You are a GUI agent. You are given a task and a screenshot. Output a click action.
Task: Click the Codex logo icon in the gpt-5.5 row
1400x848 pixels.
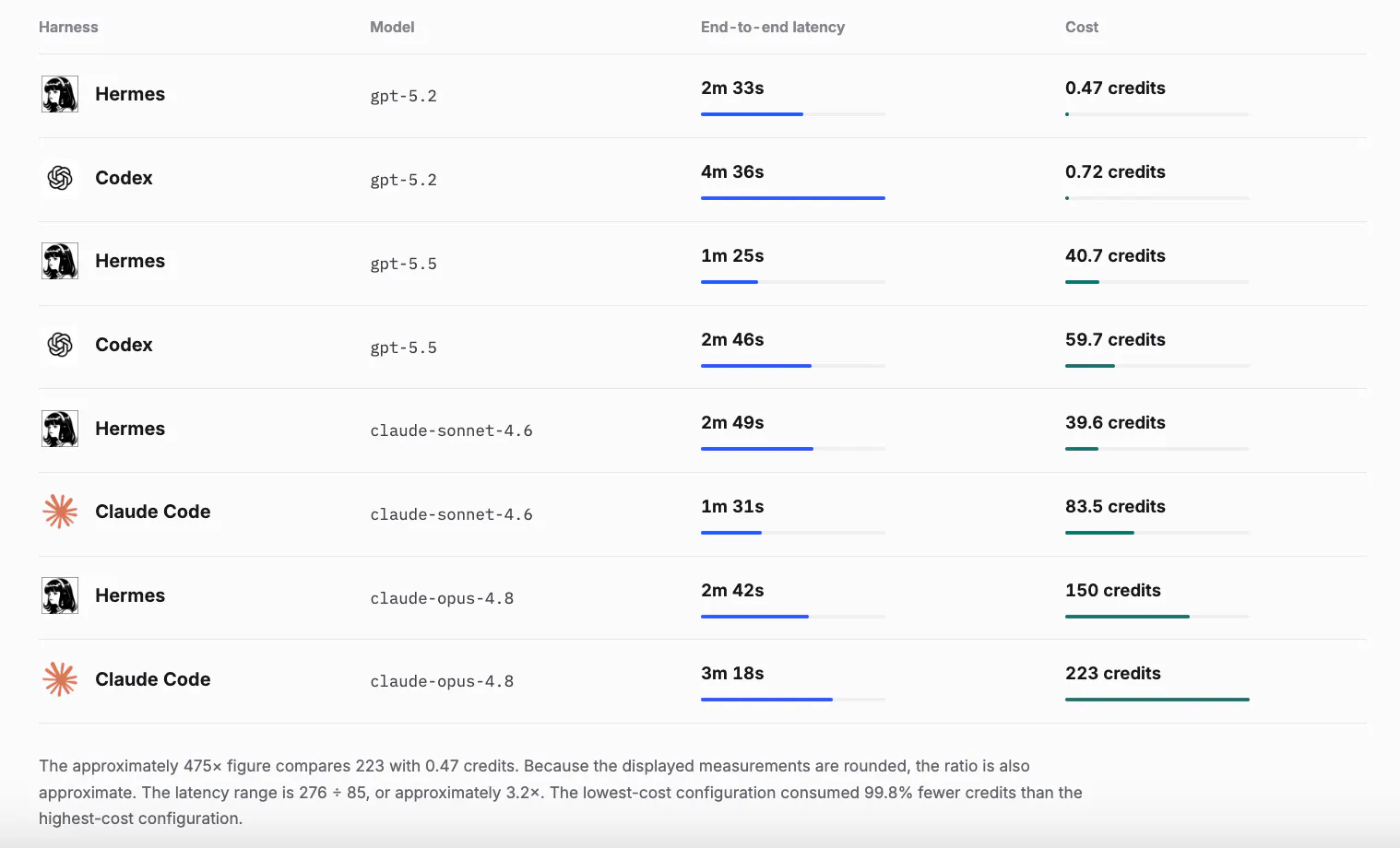pyautogui.click(x=60, y=345)
